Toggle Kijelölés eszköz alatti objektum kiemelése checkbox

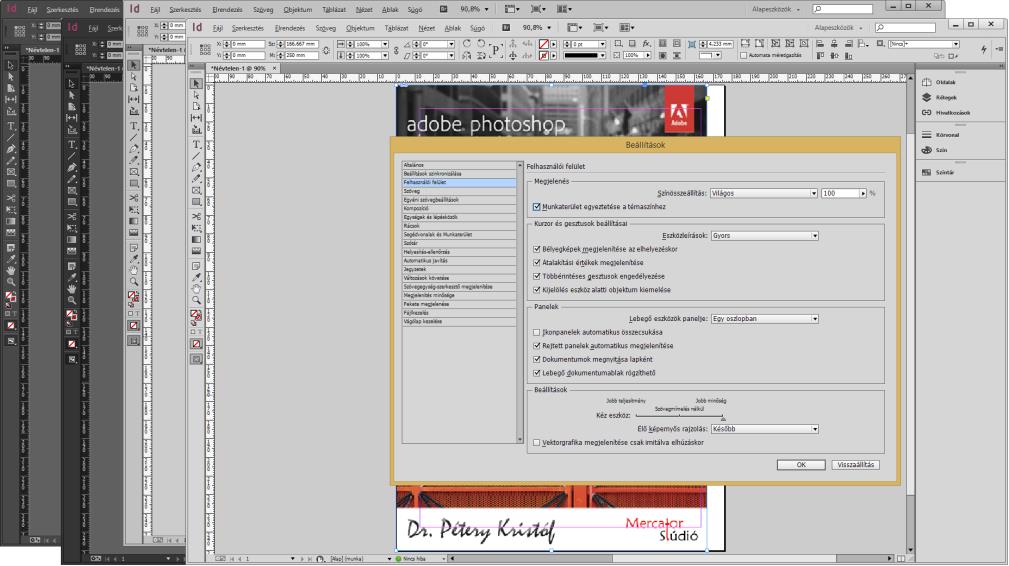tap(537, 289)
